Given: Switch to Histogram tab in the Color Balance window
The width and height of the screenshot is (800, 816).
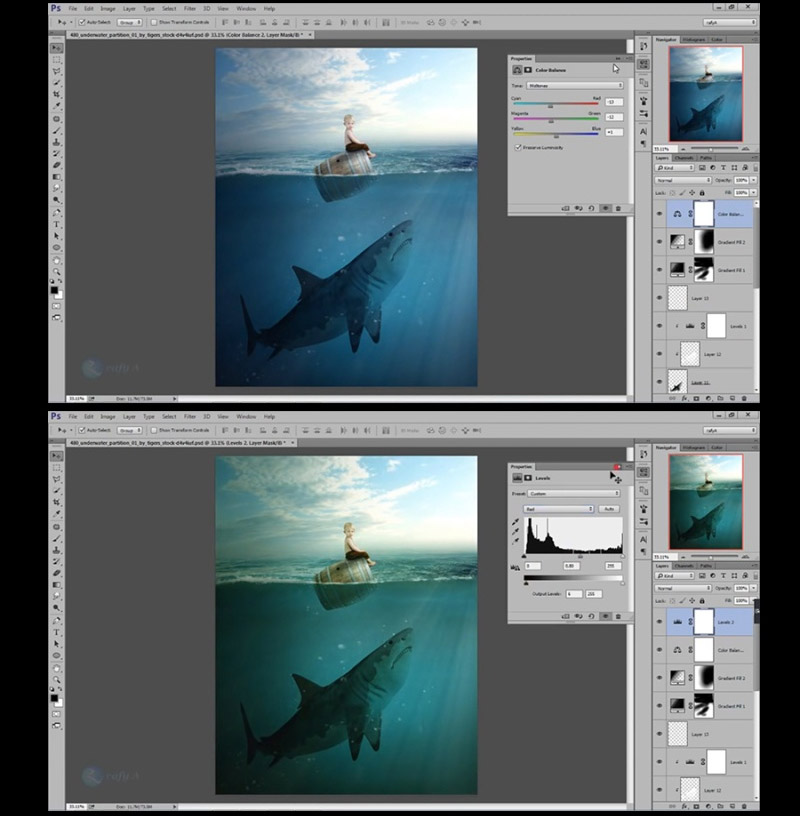Looking at the screenshot, I should pos(693,40).
